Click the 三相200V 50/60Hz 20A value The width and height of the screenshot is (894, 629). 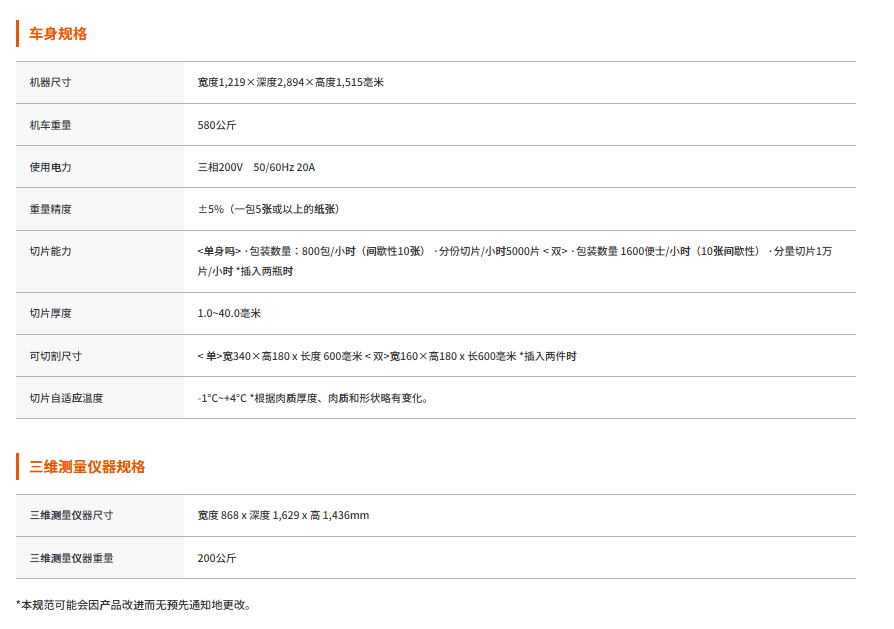click(x=256, y=167)
